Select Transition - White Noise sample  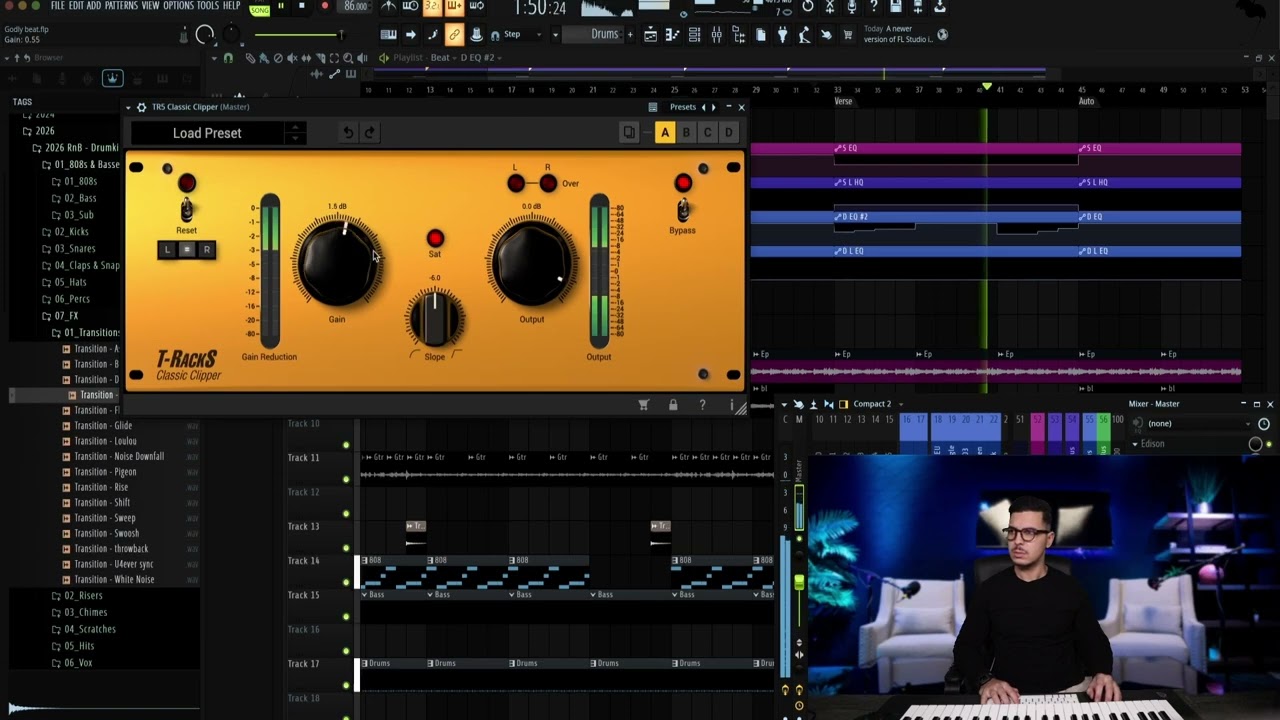(x=114, y=580)
